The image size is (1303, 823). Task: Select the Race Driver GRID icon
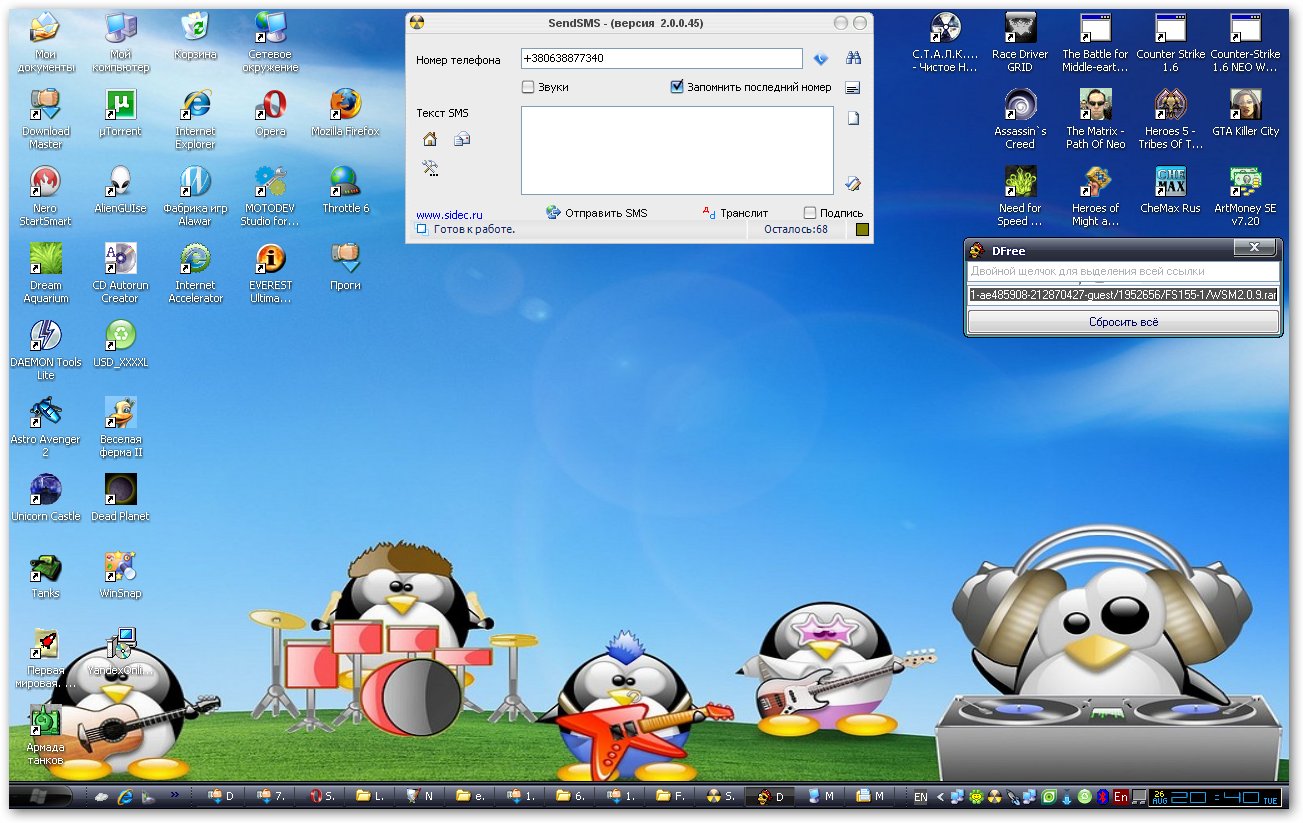[x=1020, y=43]
